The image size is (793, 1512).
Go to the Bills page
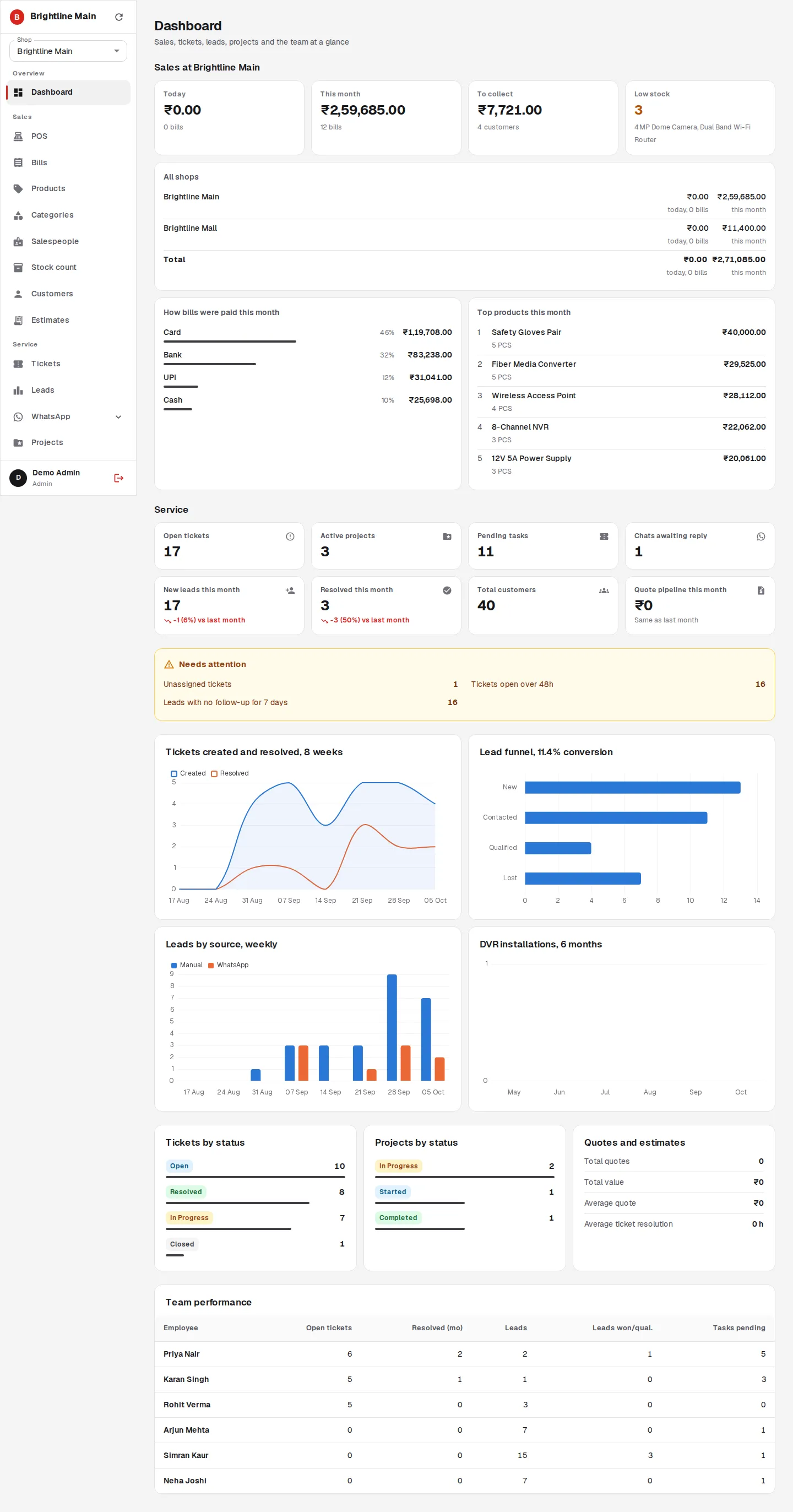[x=68, y=162]
